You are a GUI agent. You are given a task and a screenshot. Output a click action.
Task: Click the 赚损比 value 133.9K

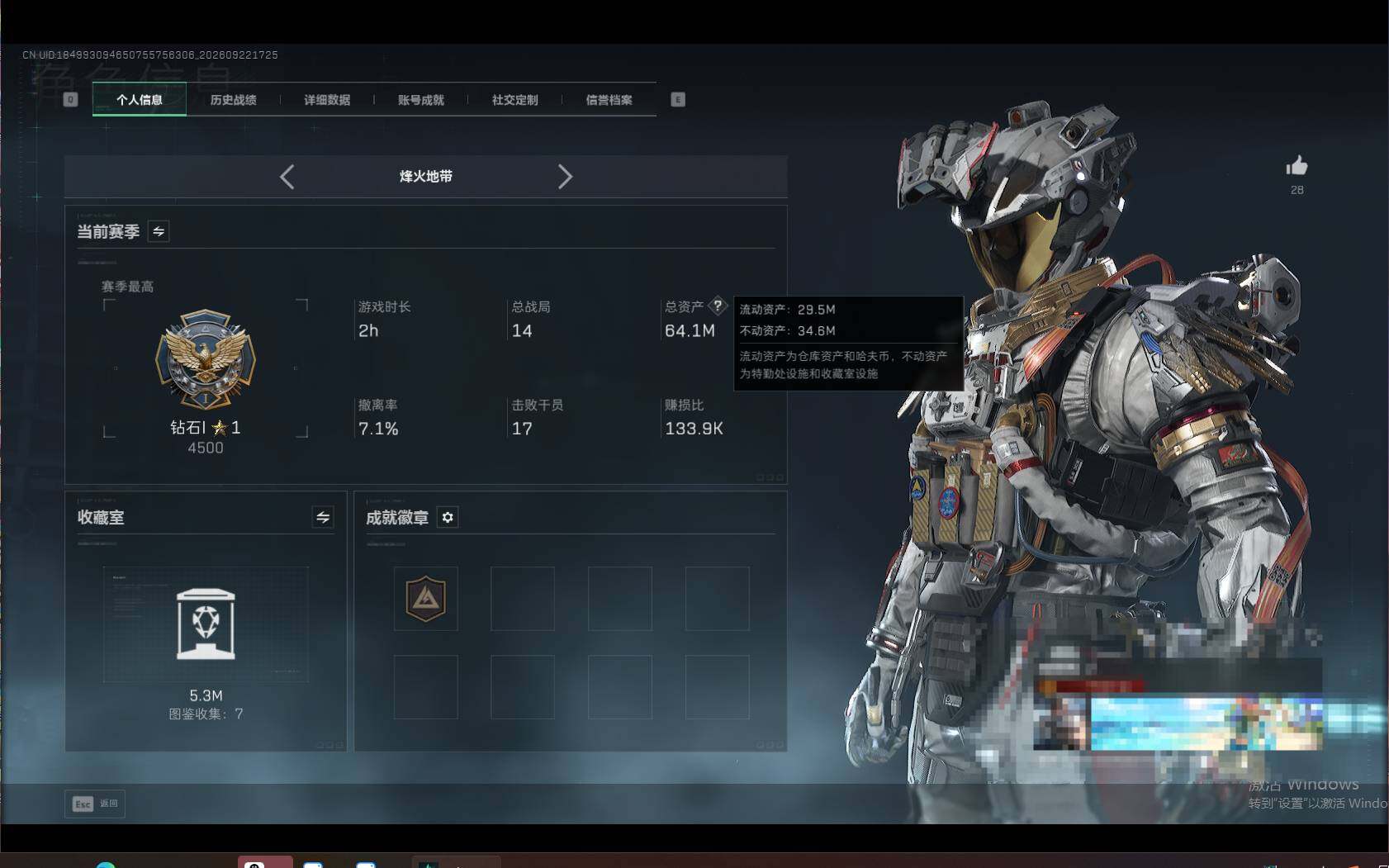[694, 429]
